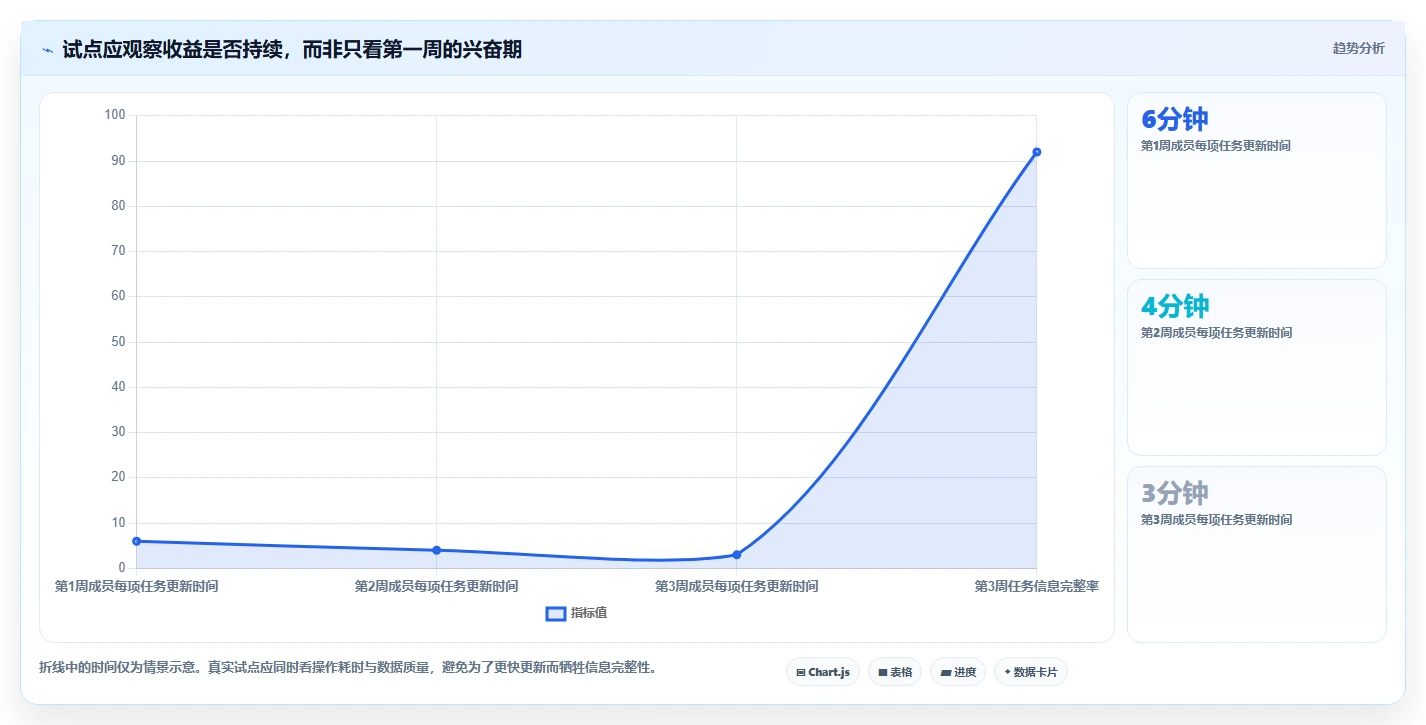Click the y-axis tick label 90

(x=118, y=161)
